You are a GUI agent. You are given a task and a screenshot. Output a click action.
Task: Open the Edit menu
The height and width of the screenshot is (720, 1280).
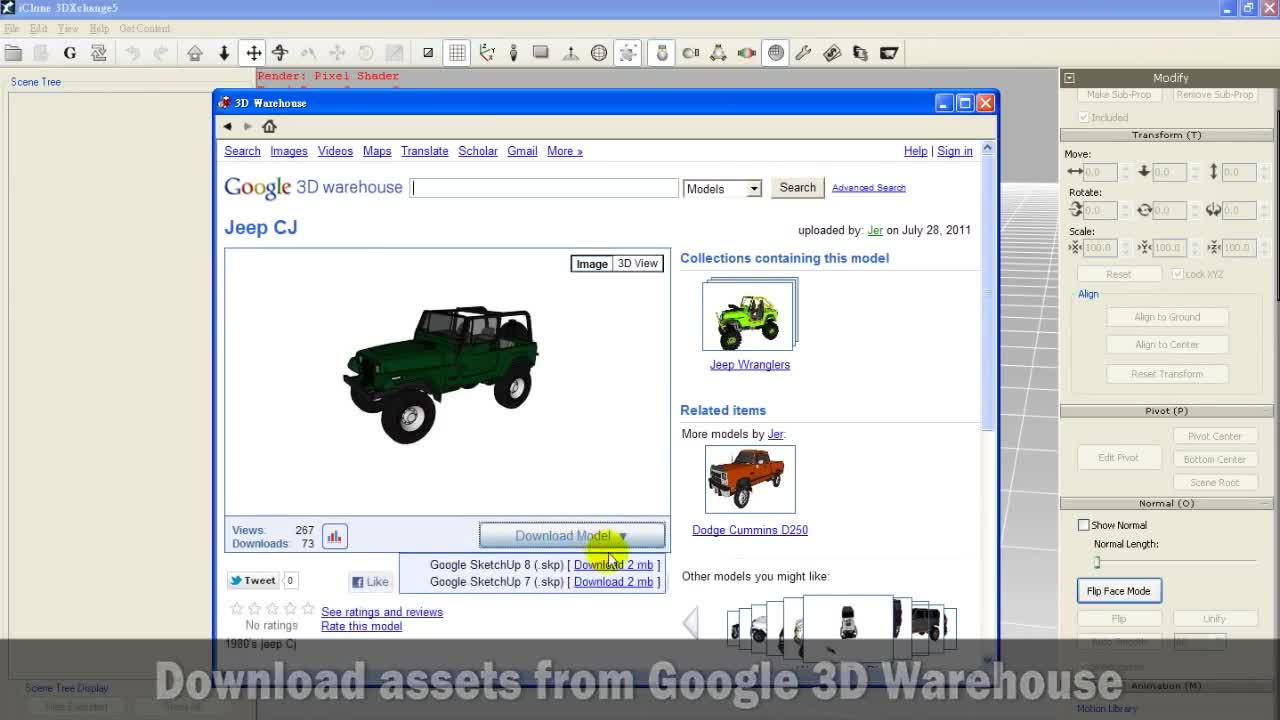click(x=38, y=29)
